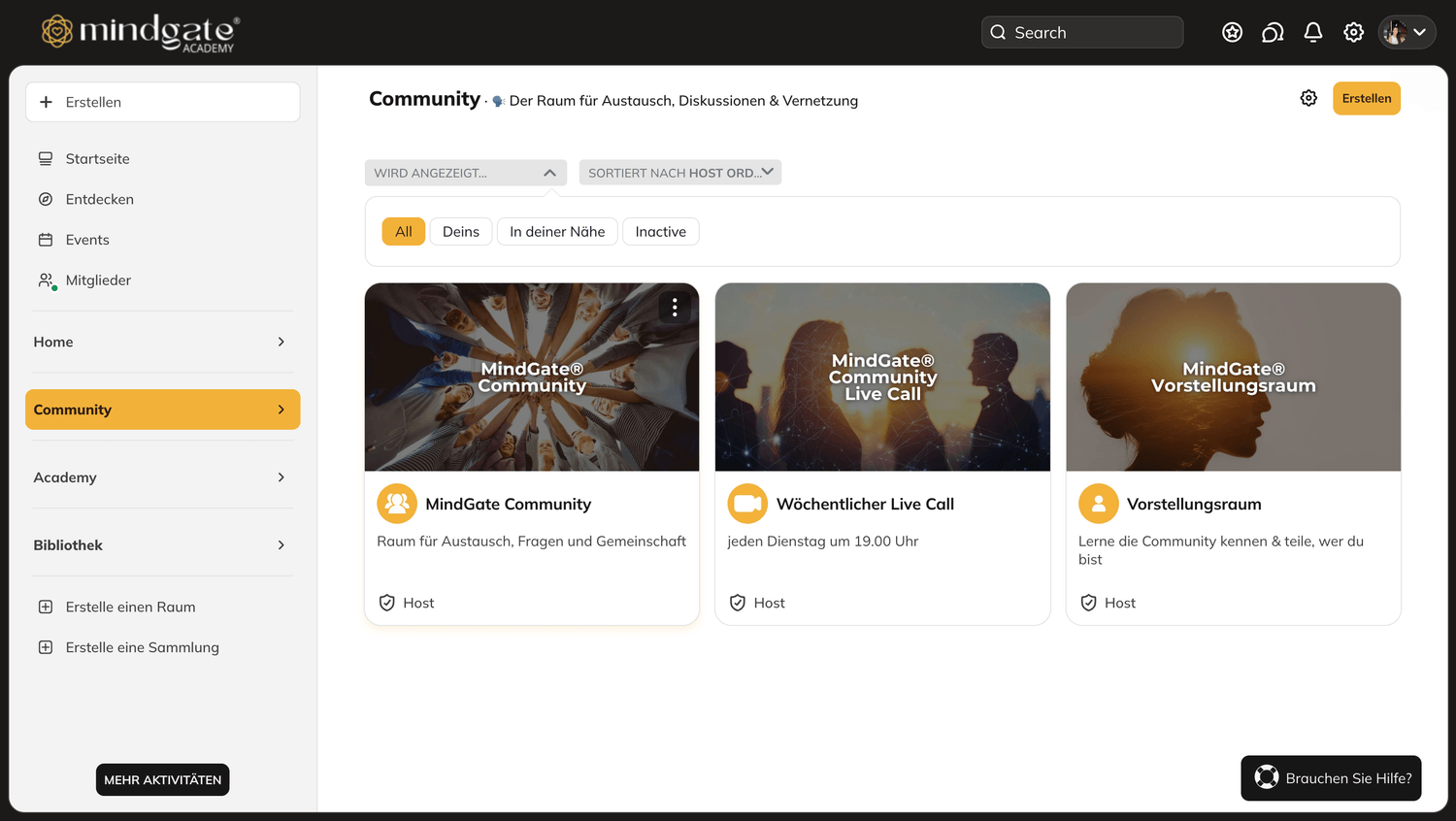Click the Startseite feed icon

tap(46, 158)
